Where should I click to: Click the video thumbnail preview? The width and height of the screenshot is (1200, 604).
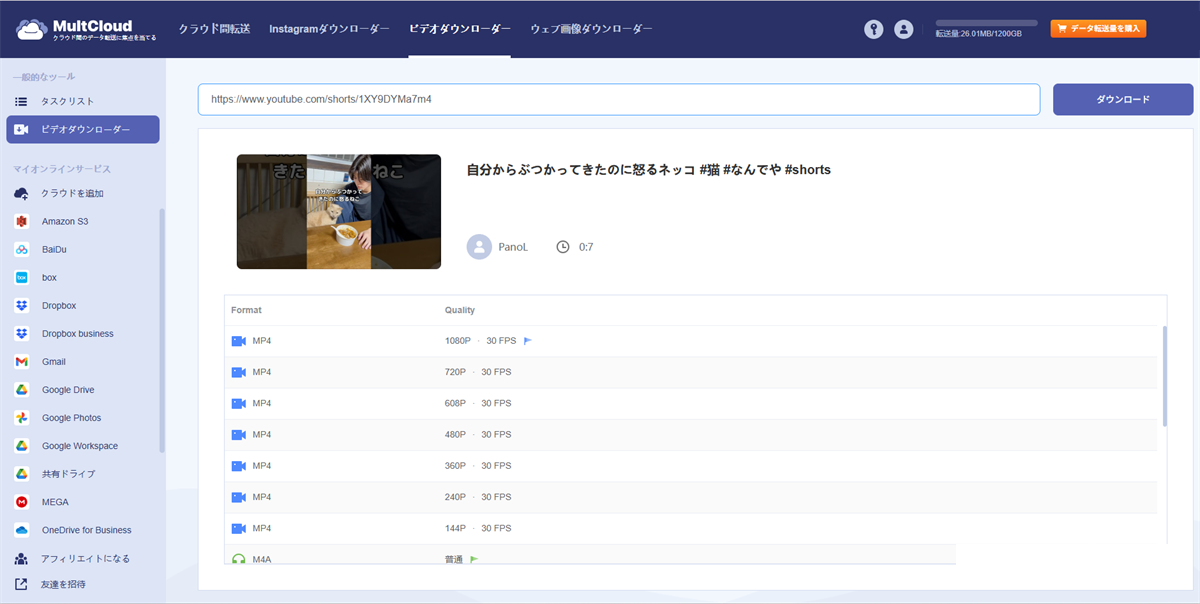point(338,211)
